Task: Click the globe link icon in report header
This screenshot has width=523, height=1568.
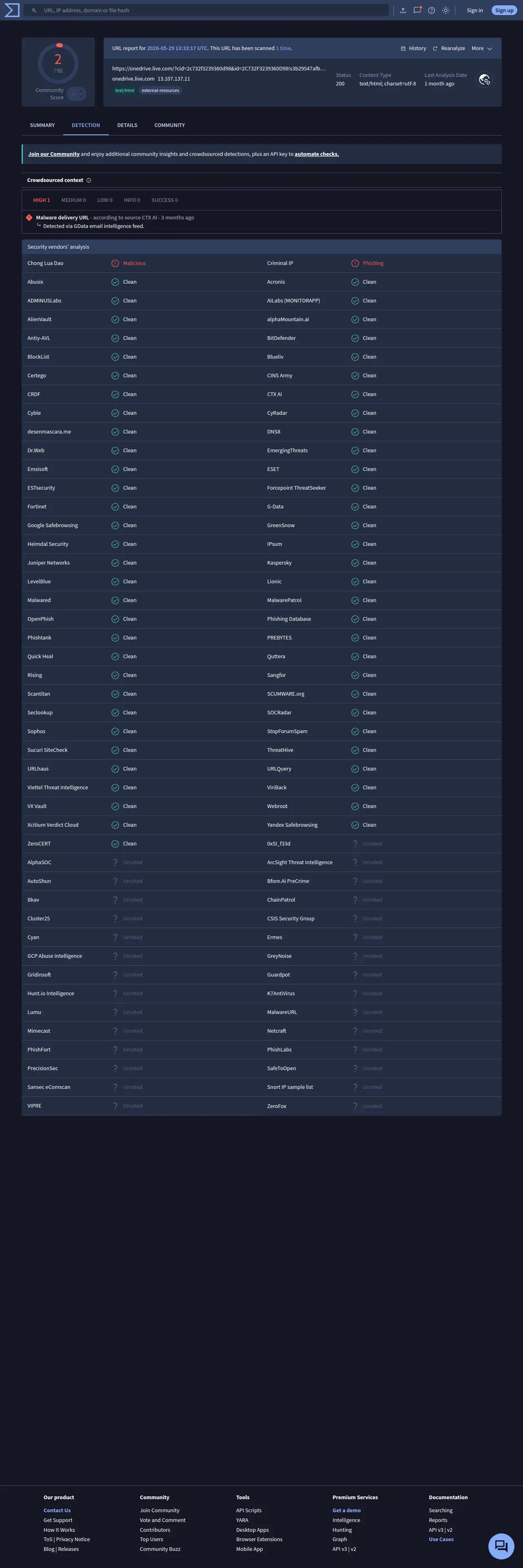Action: coord(484,80)
